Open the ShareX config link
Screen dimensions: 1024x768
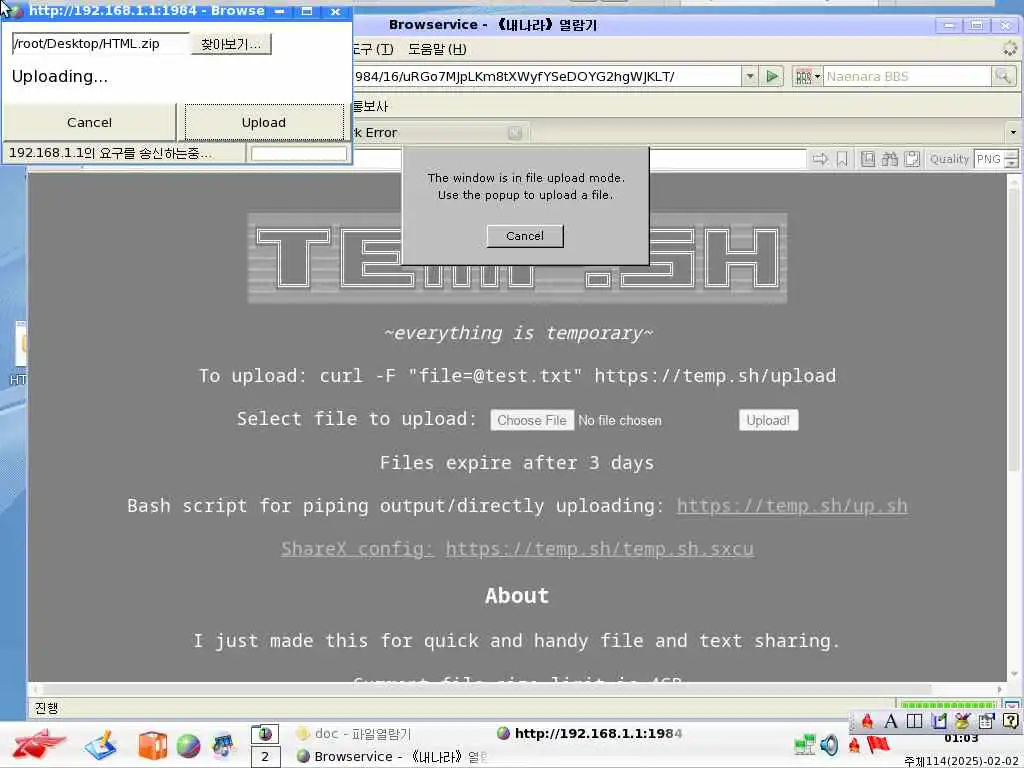pyautogui.click(x=357, y=549)
